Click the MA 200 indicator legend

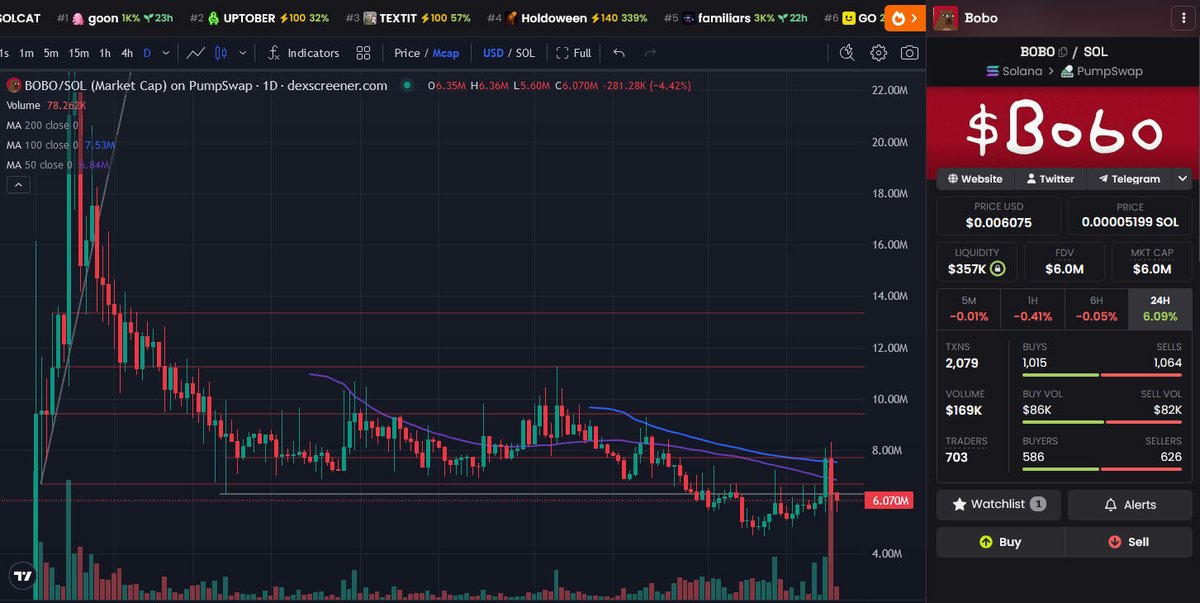click(42, 125)
